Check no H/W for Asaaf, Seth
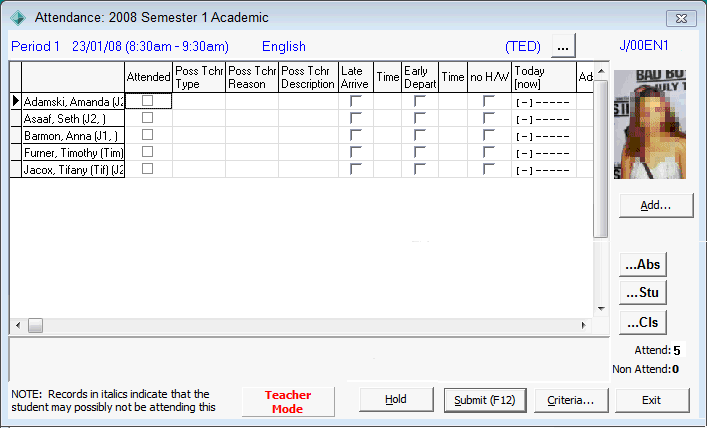 (x=489, y=118)
